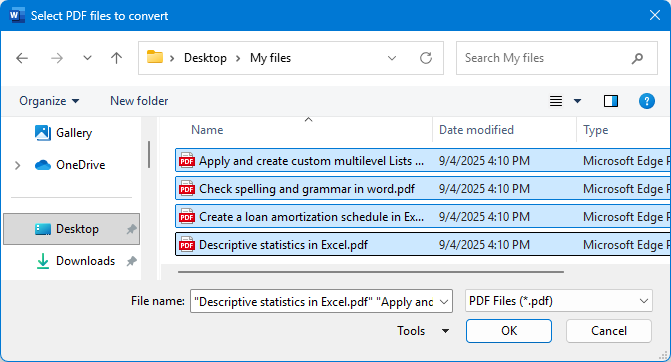Open the File name dropdown arrow
This screenshot has height=362, width=671.
click(444, 302)
